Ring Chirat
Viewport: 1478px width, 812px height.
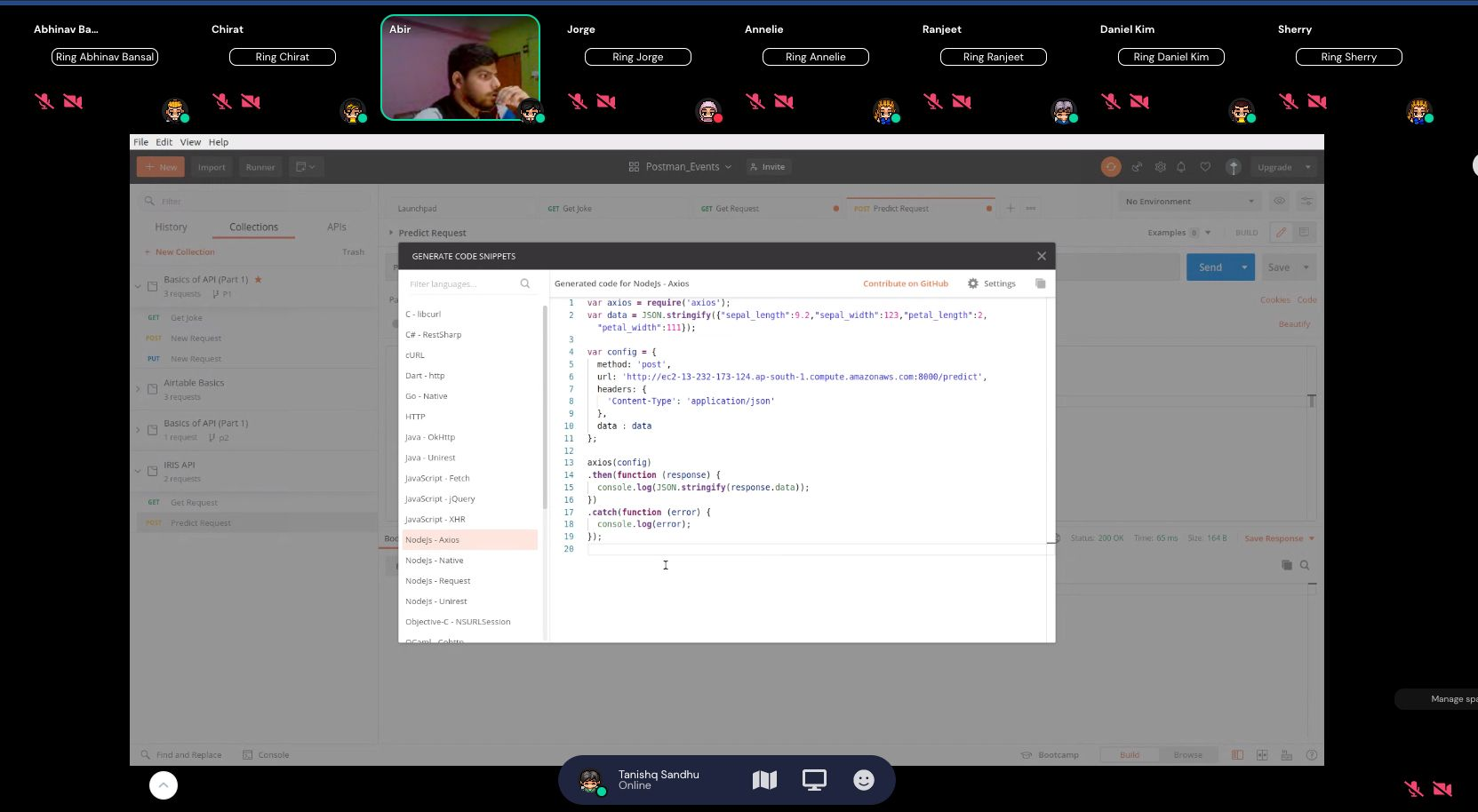pyautogui.click(x=283, y=57)
